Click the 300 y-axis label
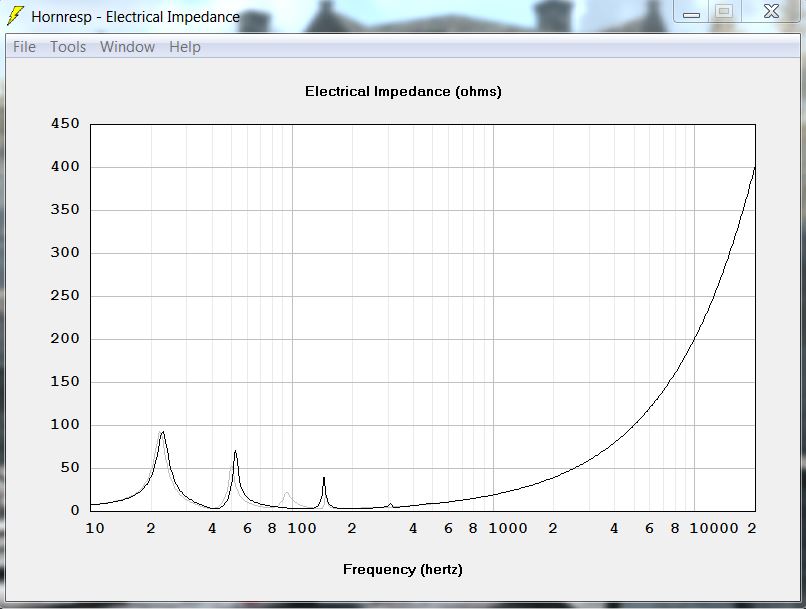The image size is (806, 609). point(65,252)
